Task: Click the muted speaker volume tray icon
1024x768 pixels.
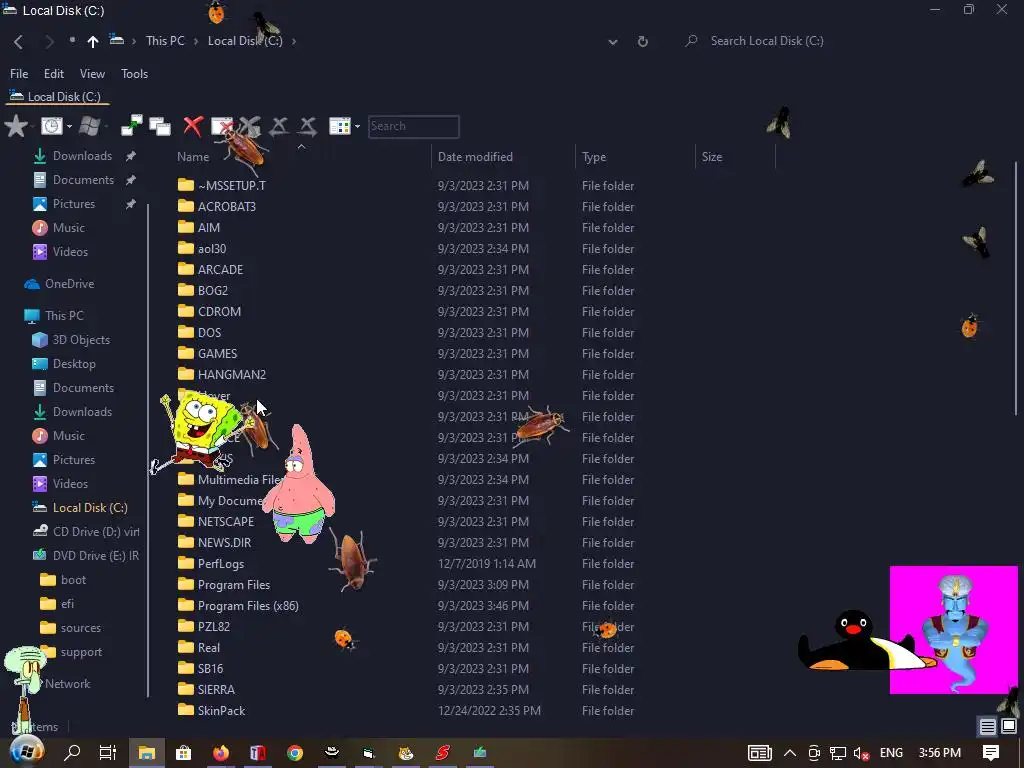Action: click(x=861, y=753)
